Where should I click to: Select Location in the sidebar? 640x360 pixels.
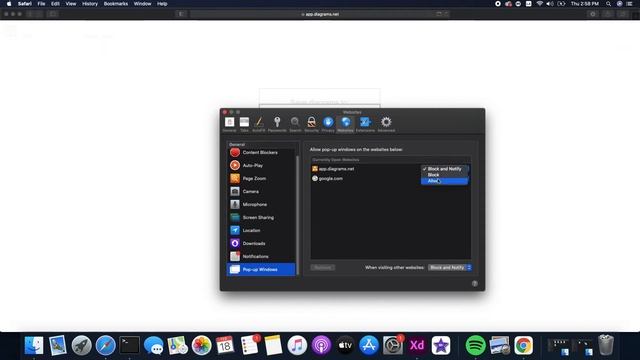[261, 231]
